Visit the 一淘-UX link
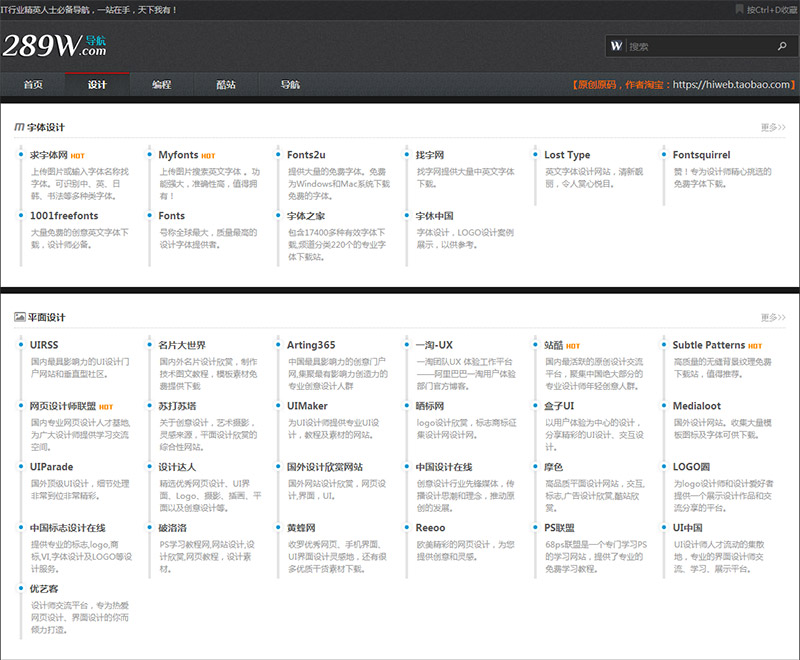The height and width of the screenshot is (660, 800). pyautogui.click(x=434, y=345)
